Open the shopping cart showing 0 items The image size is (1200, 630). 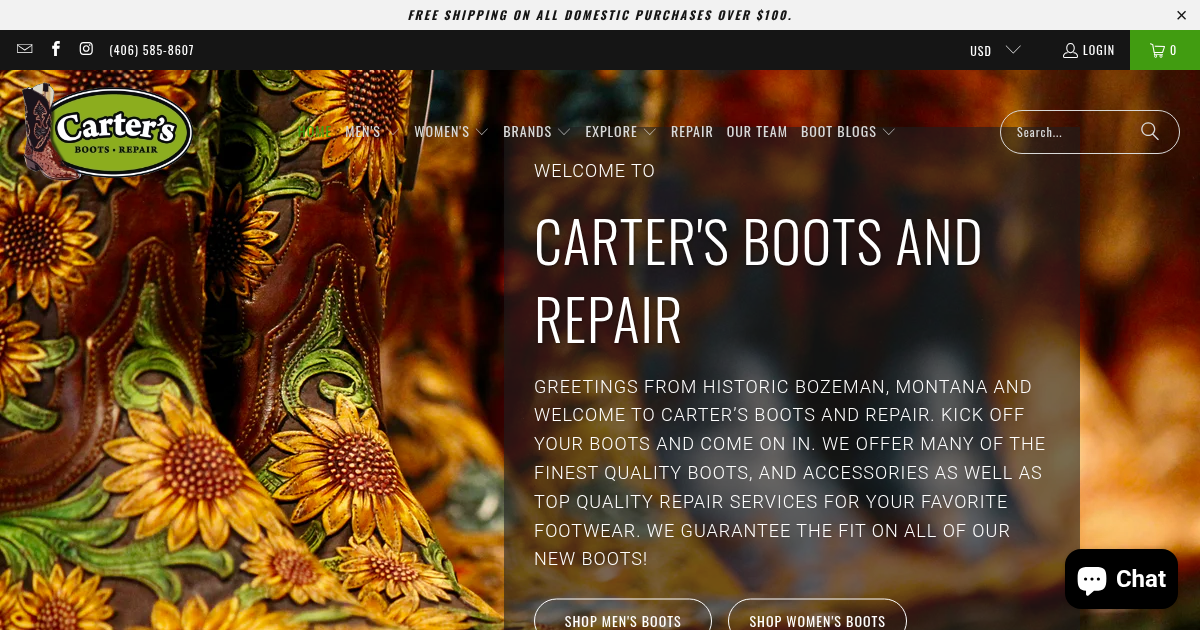coord(1164,49)
